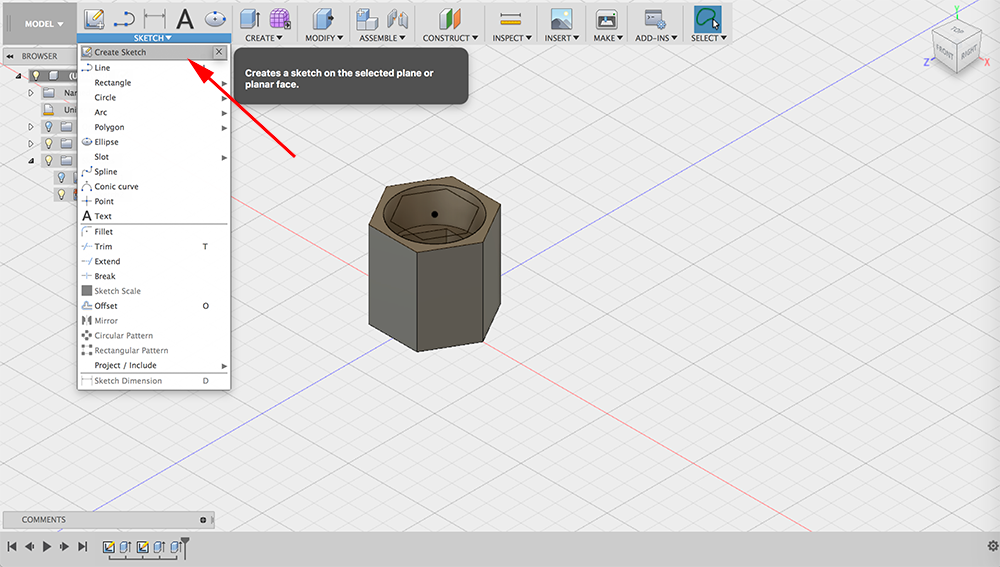The height and width of the screenshot is (567, 1000).
Task: Click the Extrude icon above CREATE
Action: tap(250, 19)
